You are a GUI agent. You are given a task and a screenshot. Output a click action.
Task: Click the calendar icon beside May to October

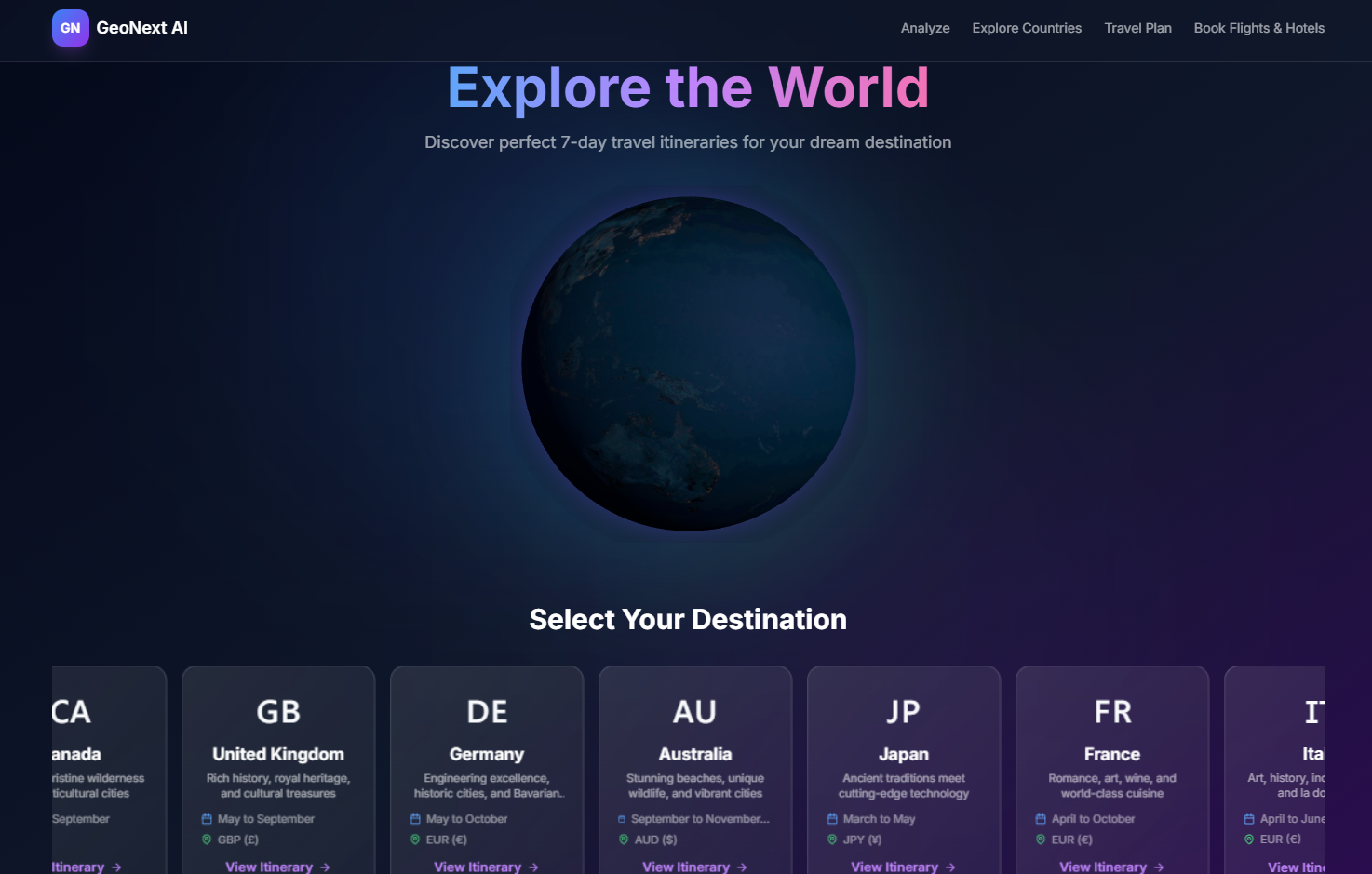pyautogui.click(x=415, y=819)
